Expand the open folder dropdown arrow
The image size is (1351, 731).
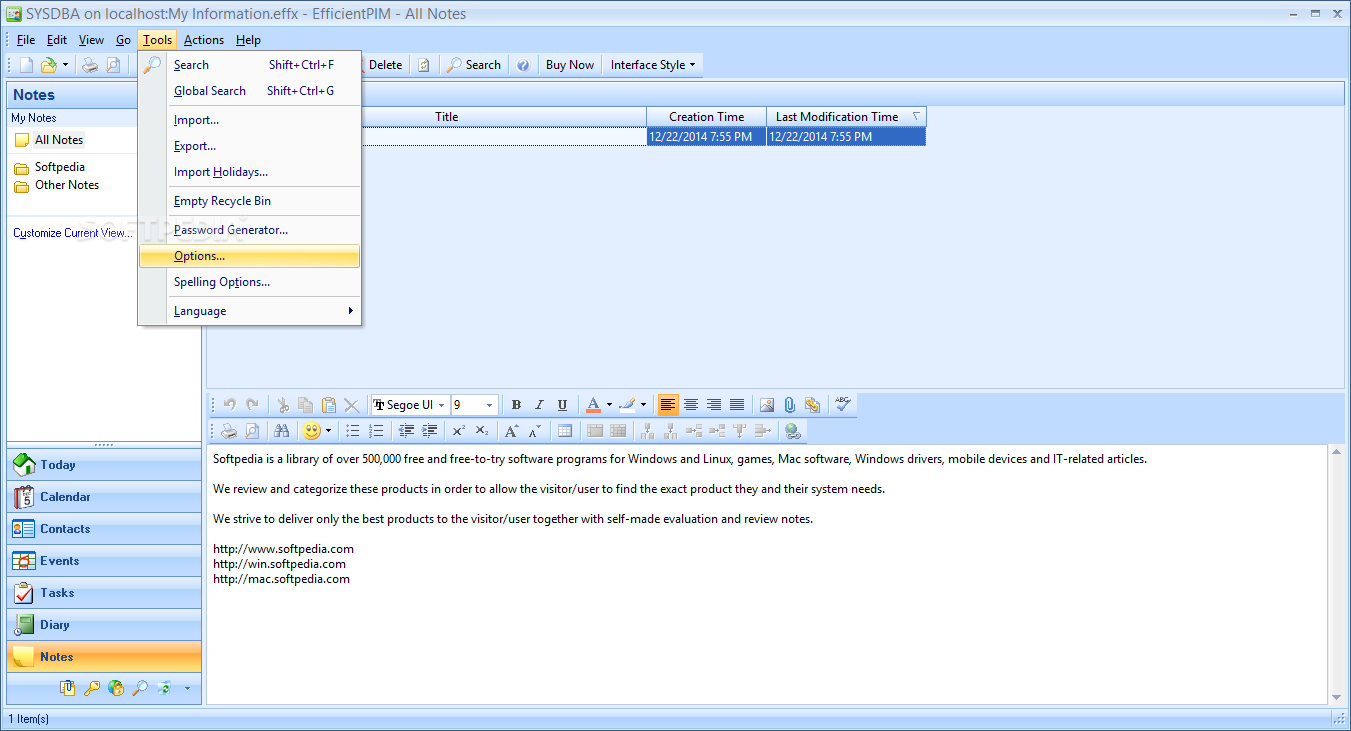[x=65, y=65]
